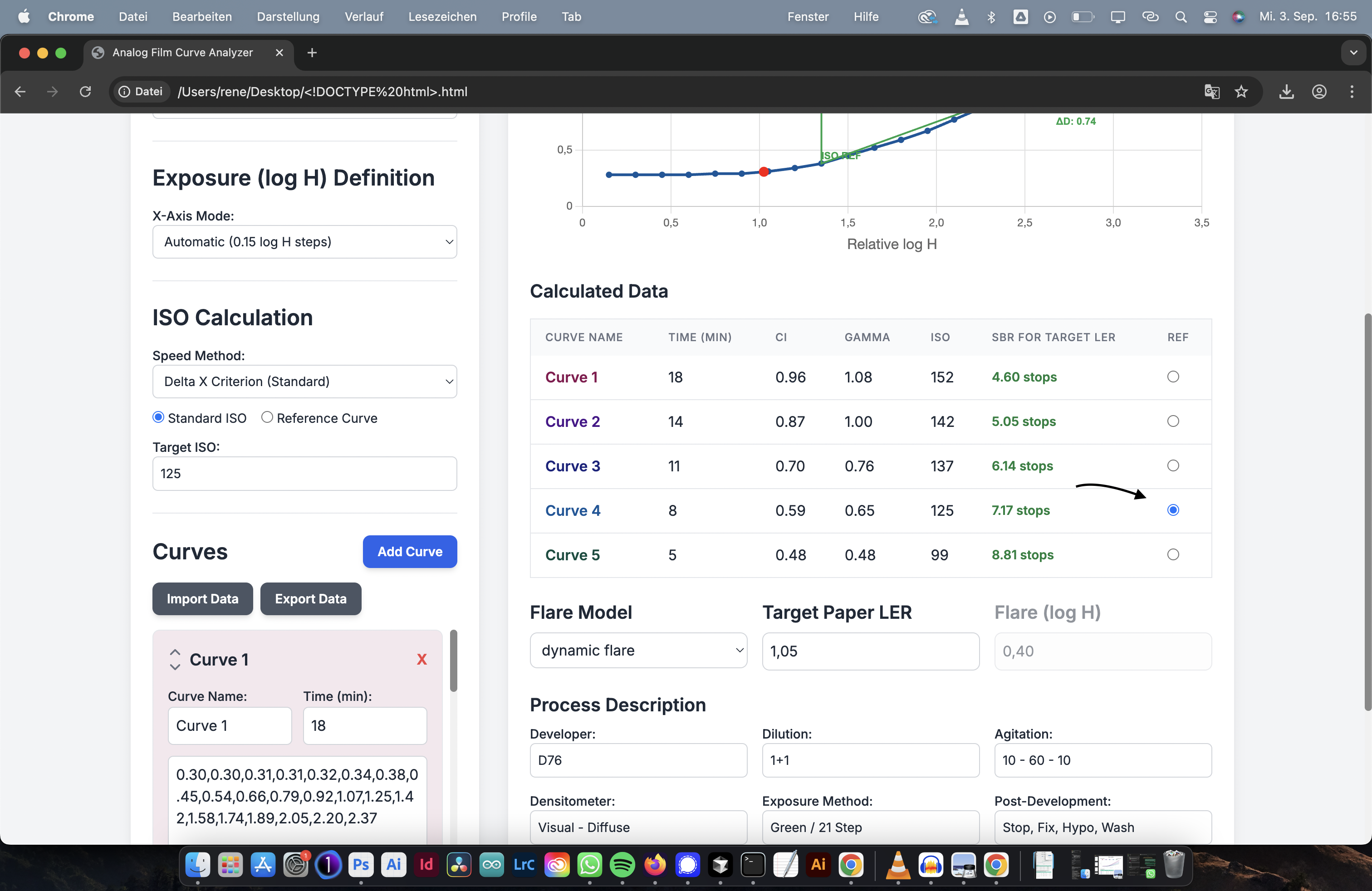Click the Target ISO input field
The width and height of the screenshot is (1372, 891).
tap(304, 474)
